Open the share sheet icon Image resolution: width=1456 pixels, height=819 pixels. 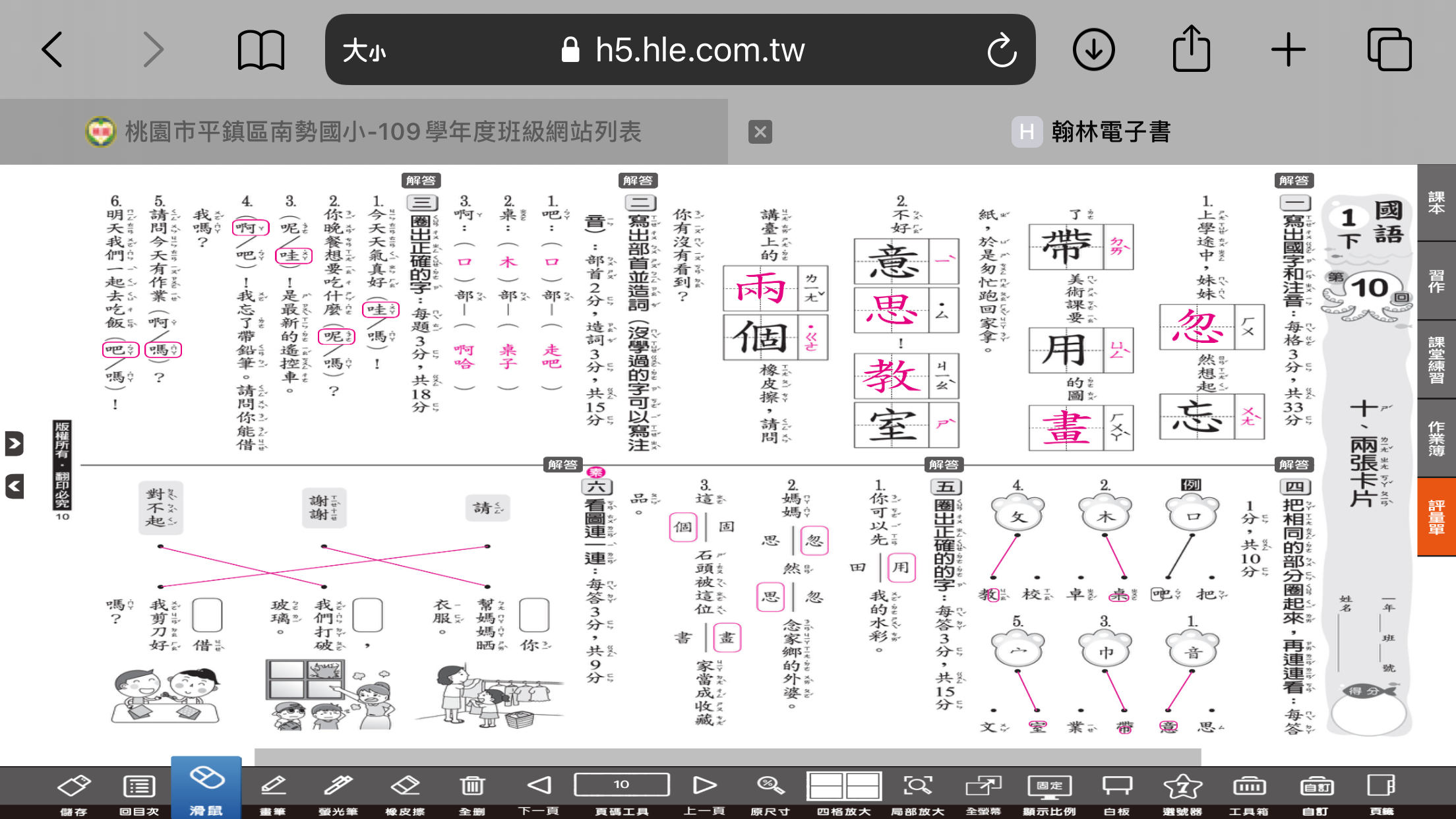coord(1191,47)
